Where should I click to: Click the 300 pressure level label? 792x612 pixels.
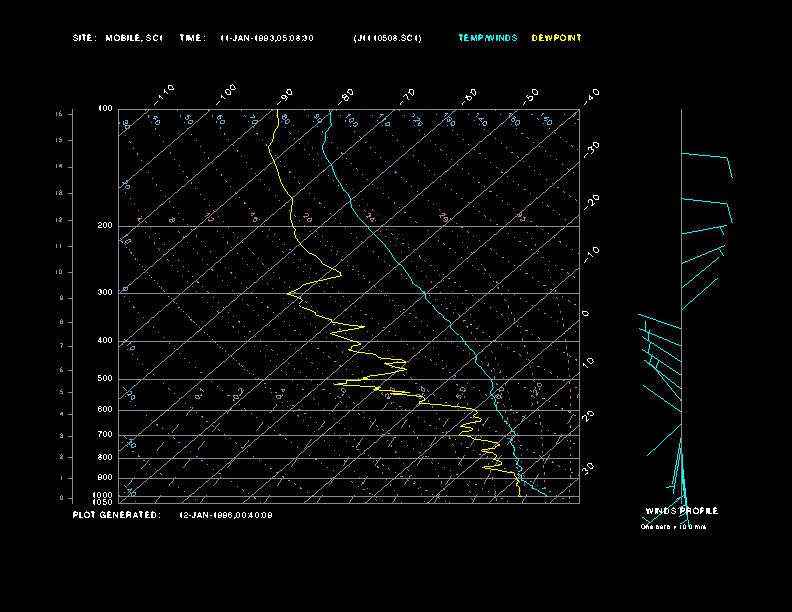click(x=105, y=292)
